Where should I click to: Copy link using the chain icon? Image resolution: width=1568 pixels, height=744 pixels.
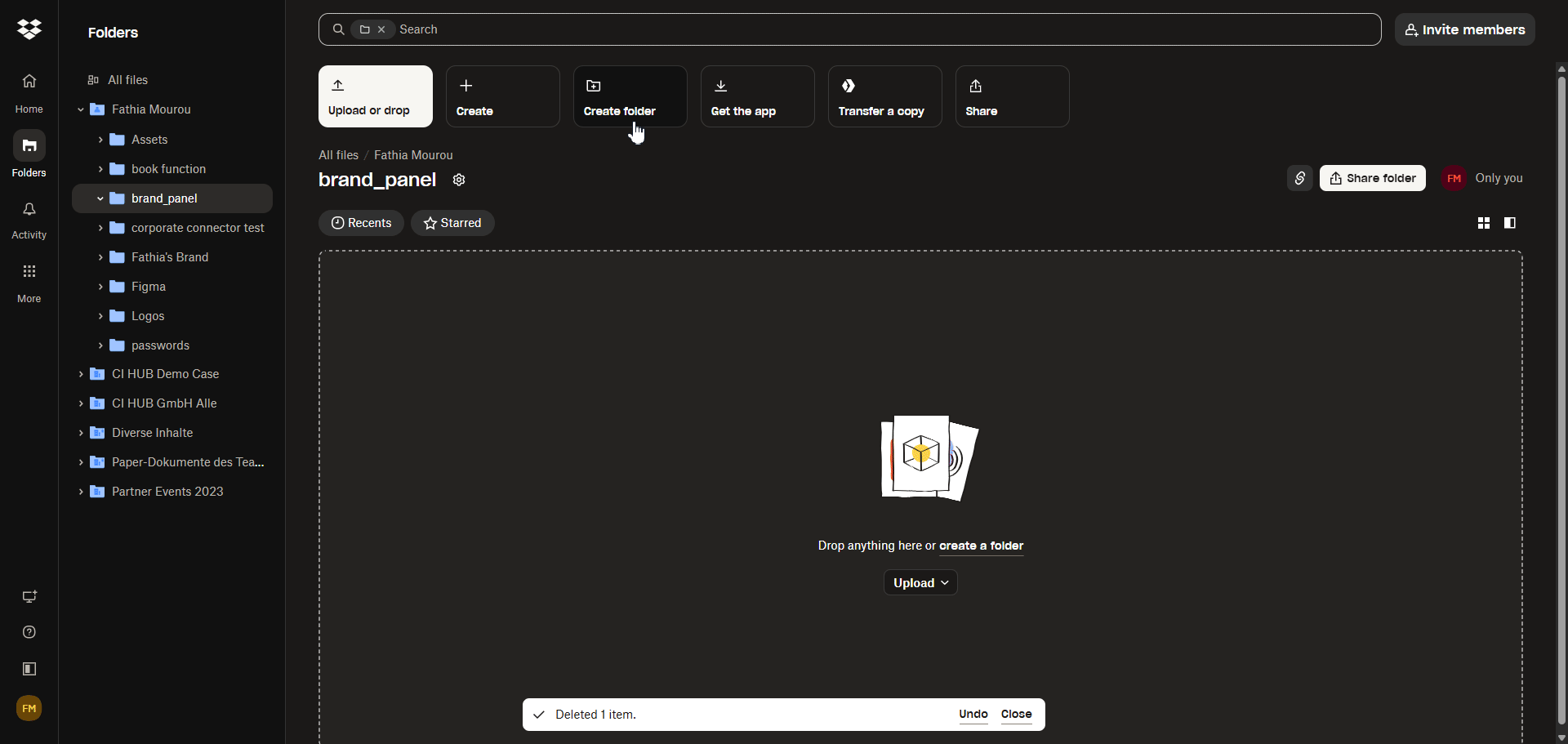[1299, 178]
